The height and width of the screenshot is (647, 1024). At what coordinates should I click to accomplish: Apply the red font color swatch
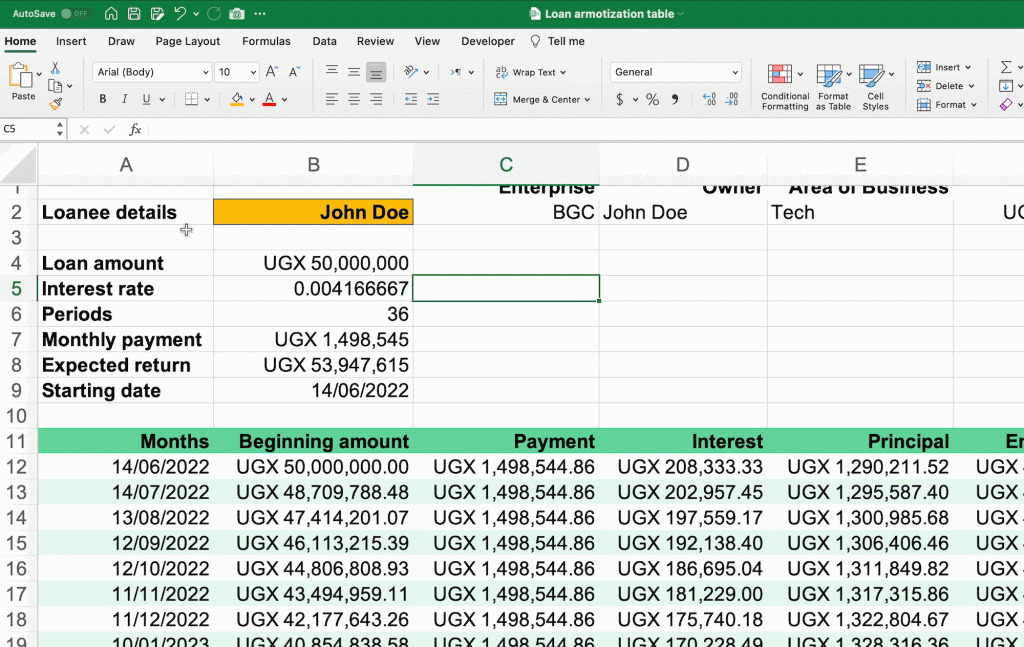268,100
